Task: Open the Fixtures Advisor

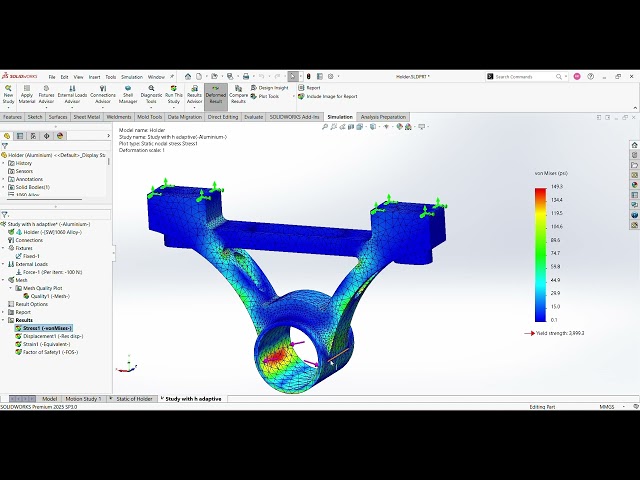Action: [46, 94]
